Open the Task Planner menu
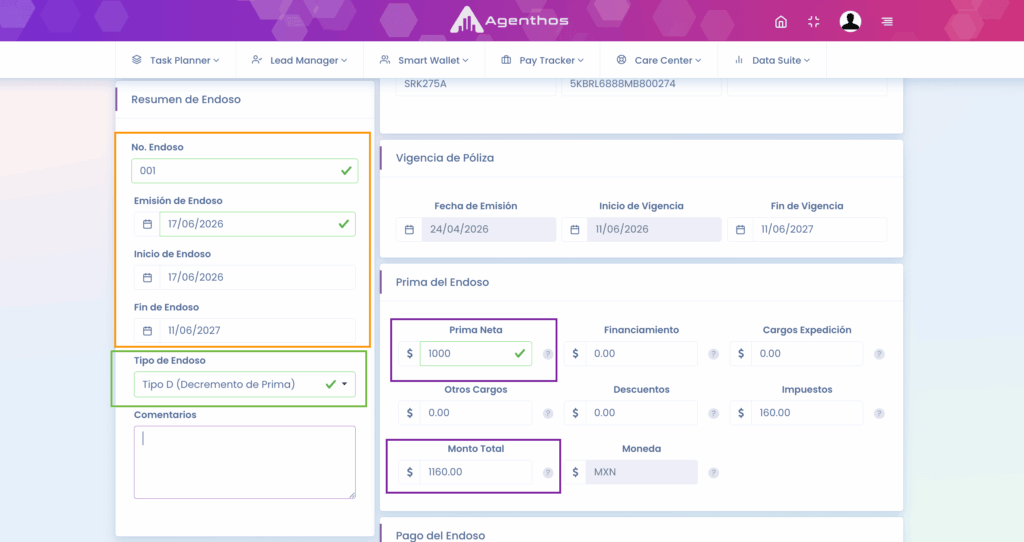1024x542 pixels. point(175,60)
